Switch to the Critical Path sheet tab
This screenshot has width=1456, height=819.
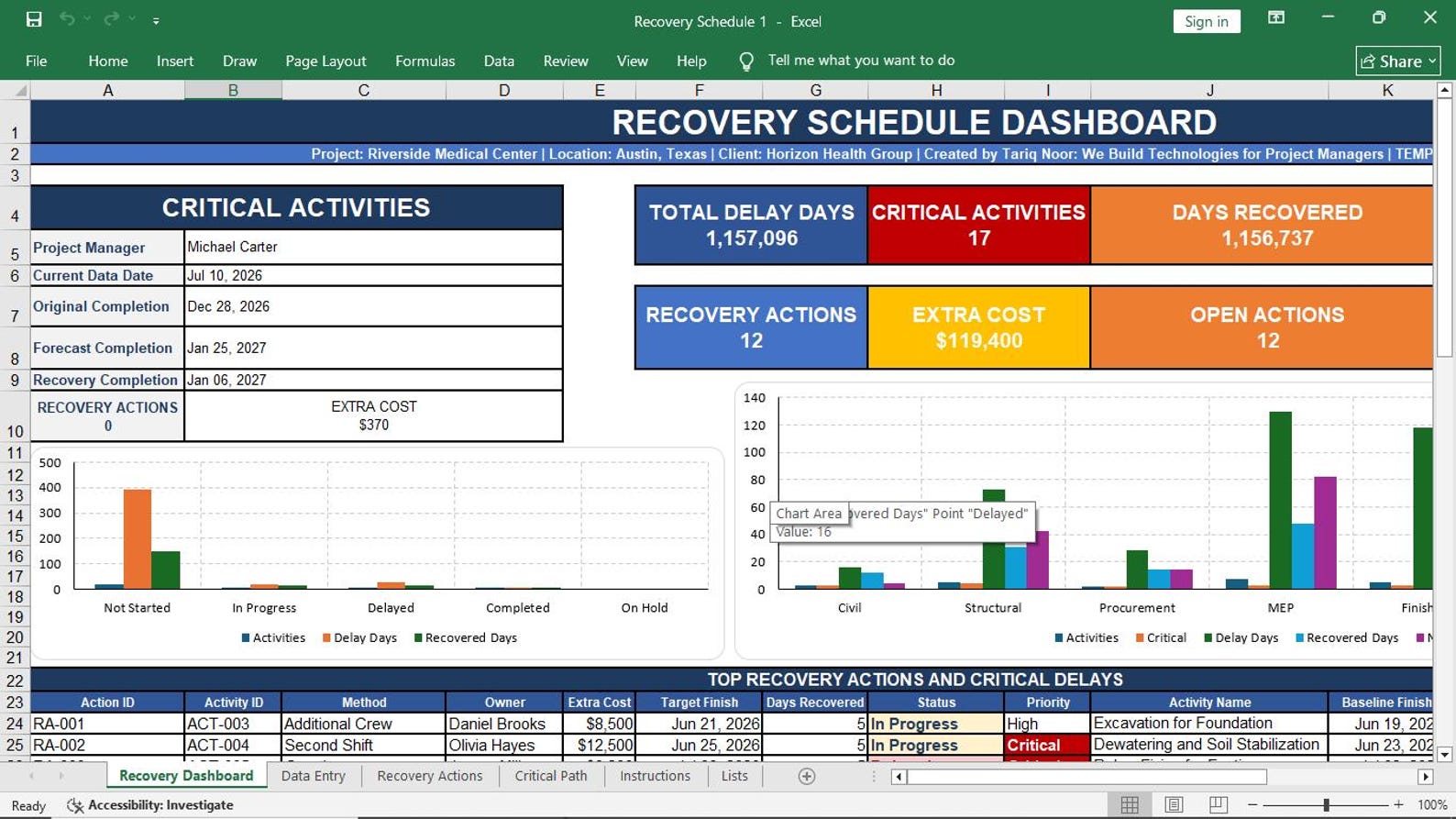point(550,776)
